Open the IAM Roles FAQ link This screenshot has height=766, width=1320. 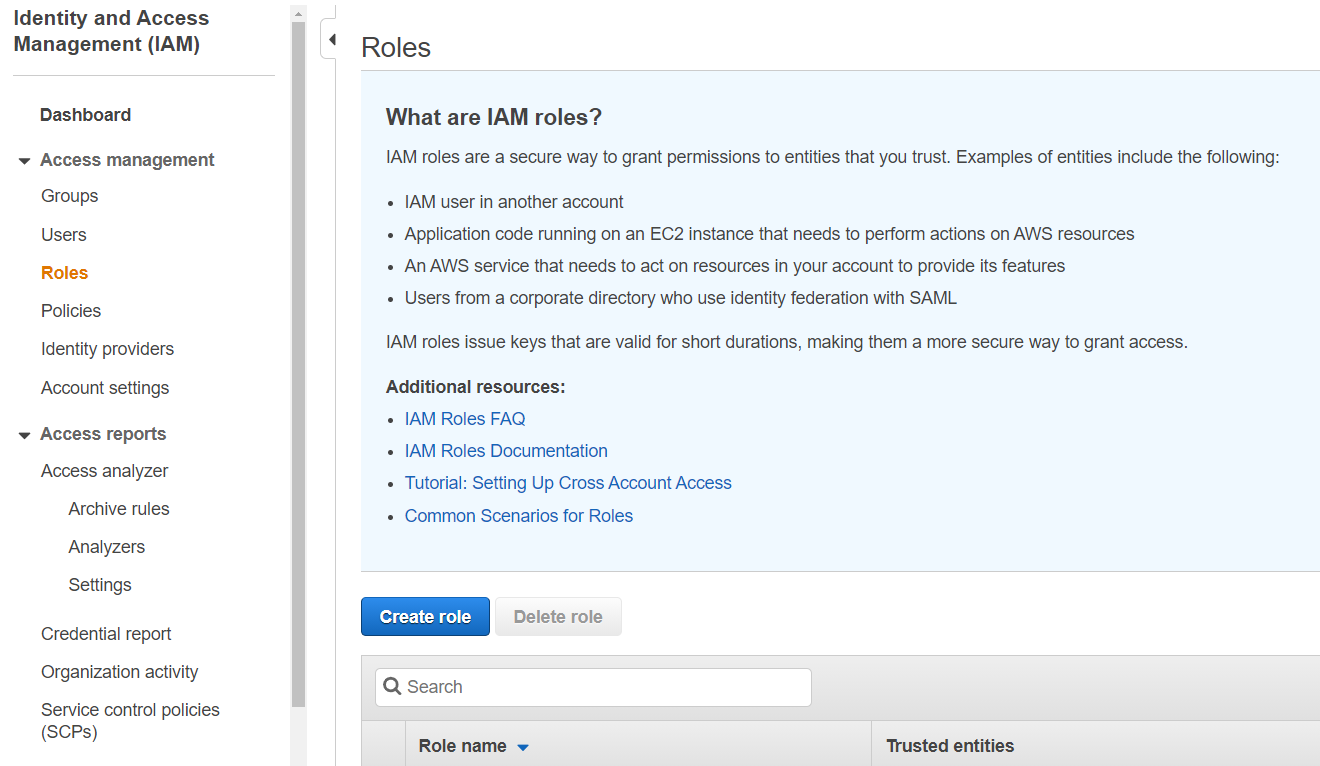(x=465, y=419)
